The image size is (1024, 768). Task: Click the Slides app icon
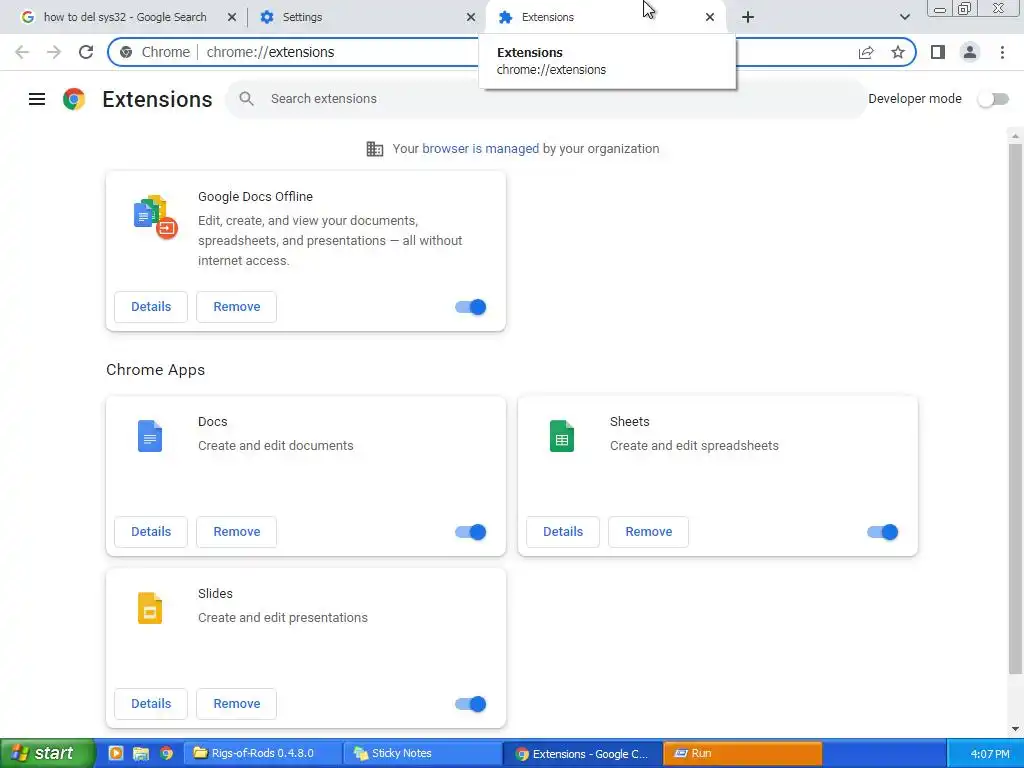click(x=150, y=608)
